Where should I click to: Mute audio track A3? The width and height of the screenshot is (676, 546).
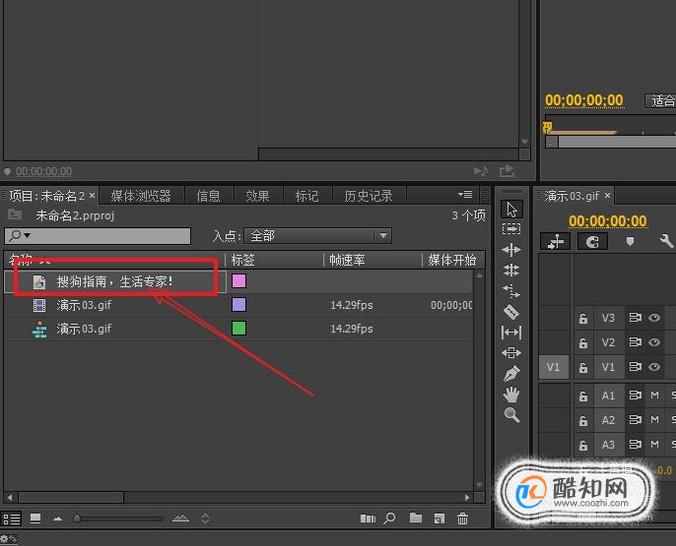pyautogui.click(x=654, y=444)
